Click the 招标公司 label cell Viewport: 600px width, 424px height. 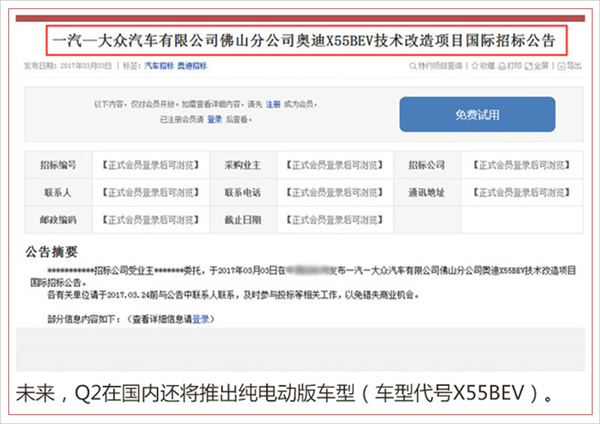(427, 165)
